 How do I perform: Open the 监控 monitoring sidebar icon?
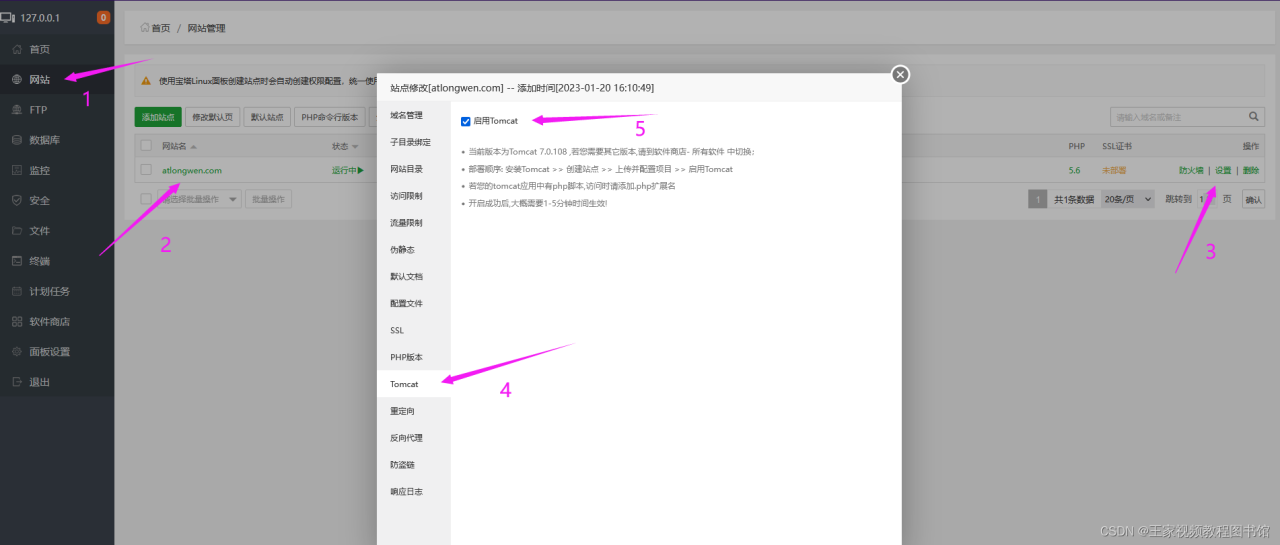pyautogui.click(x=17, y=170)
